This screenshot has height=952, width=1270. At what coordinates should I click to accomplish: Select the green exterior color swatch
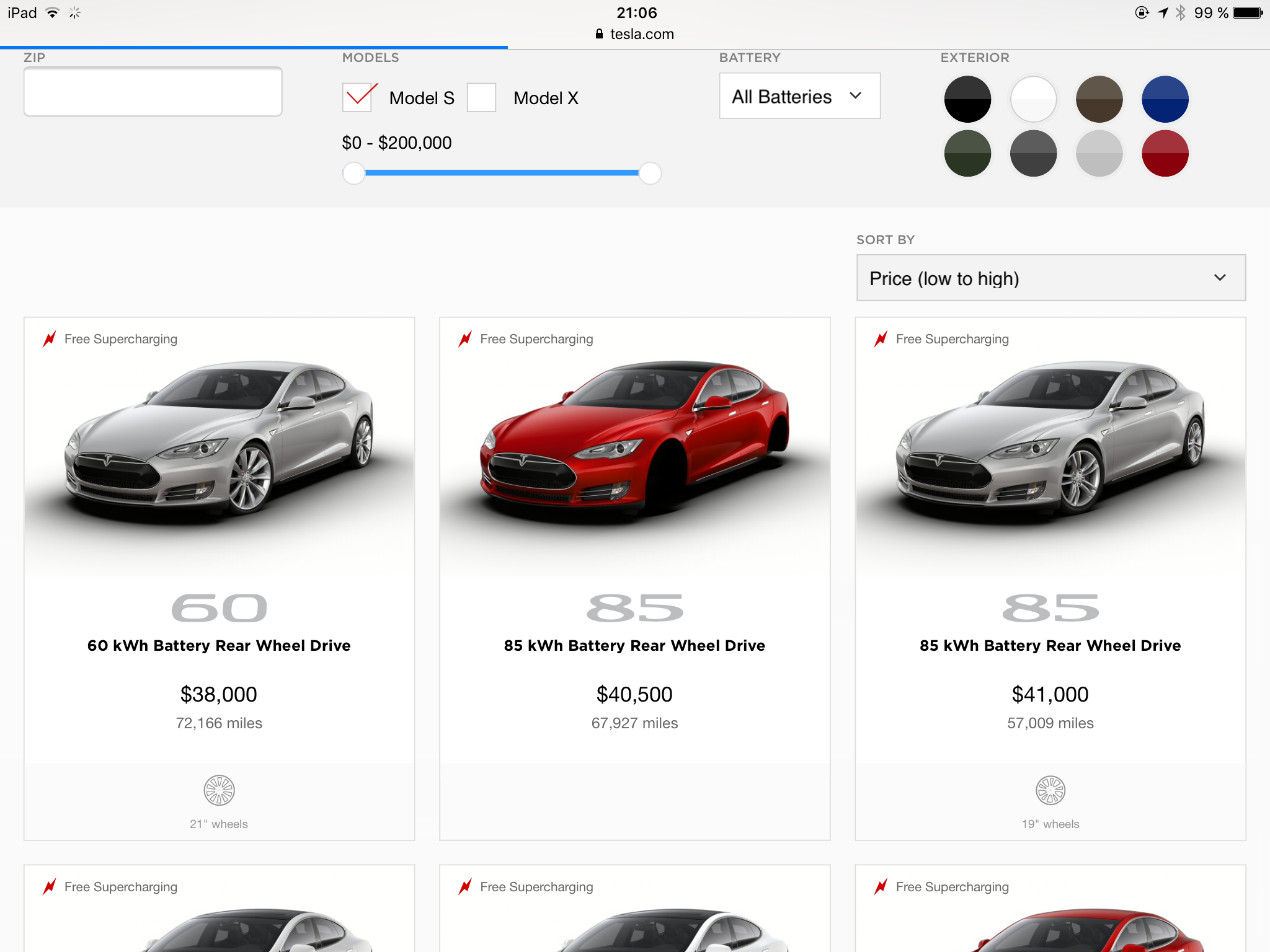[967, 153]
